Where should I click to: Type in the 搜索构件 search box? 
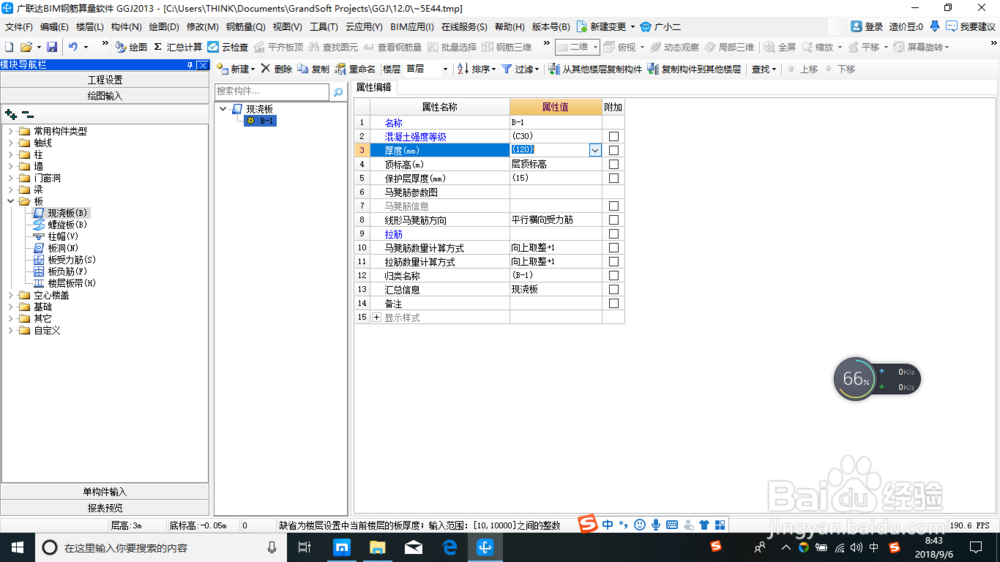tap(272, 91)
